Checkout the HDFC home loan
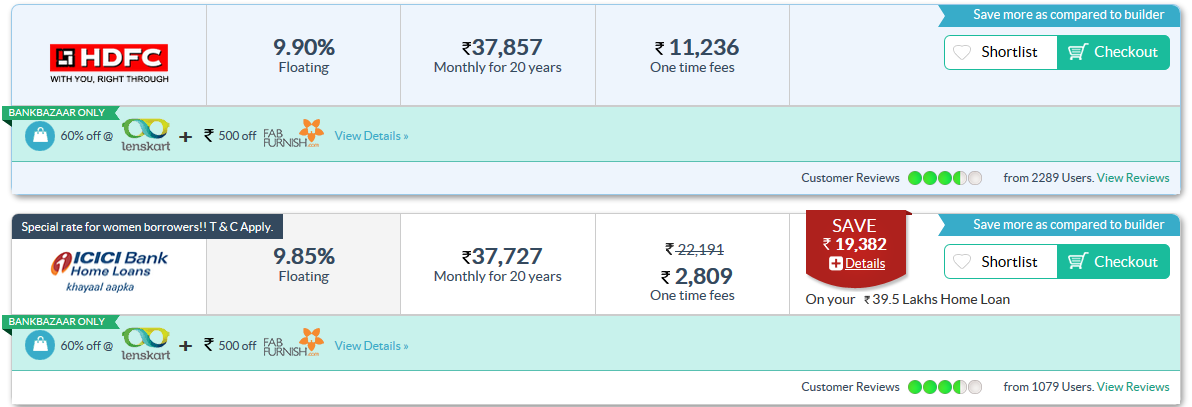The height and width of the screenshot is (407, 1192). coord(1113,52)
